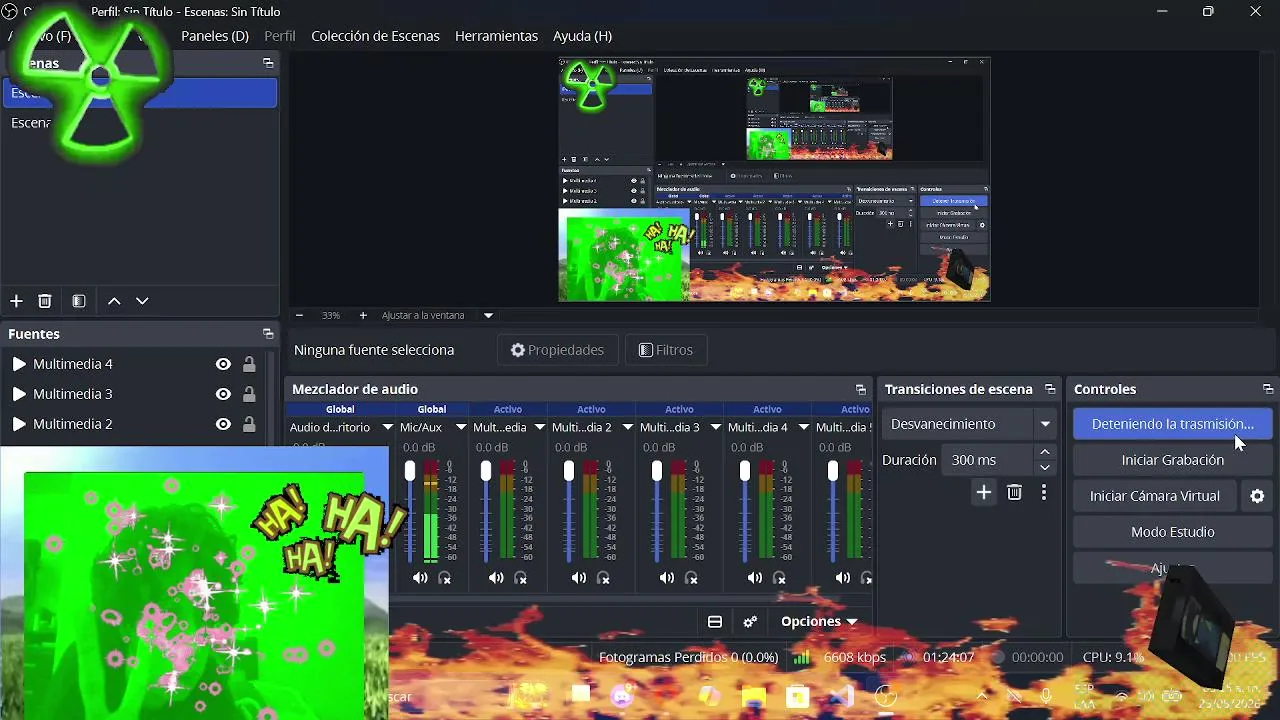
Task: Expand the mixer Opciones dropdown
Action: (820, 622)
